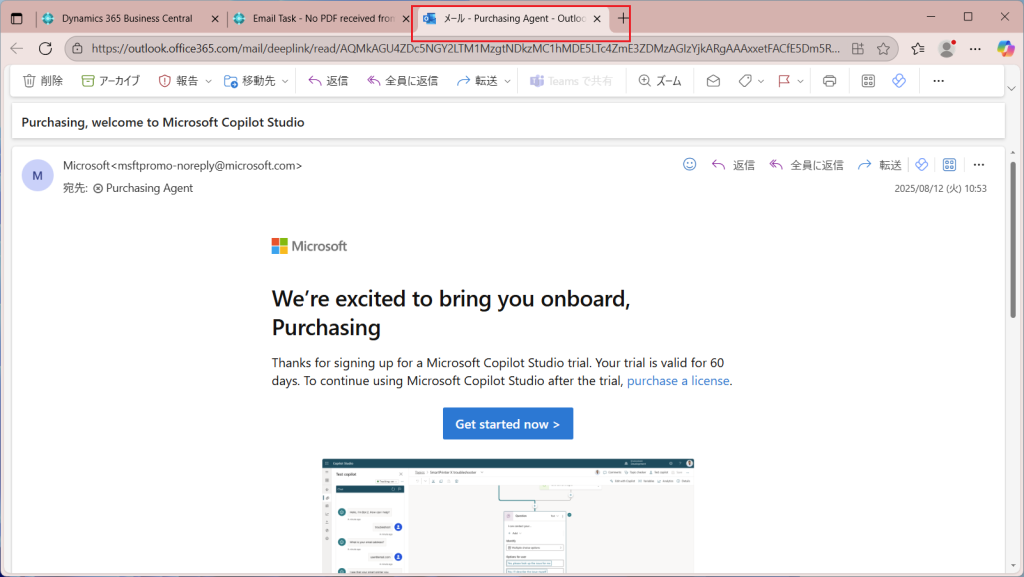Expand the 転送 dropdown in the toolbar

pos(507,82)
